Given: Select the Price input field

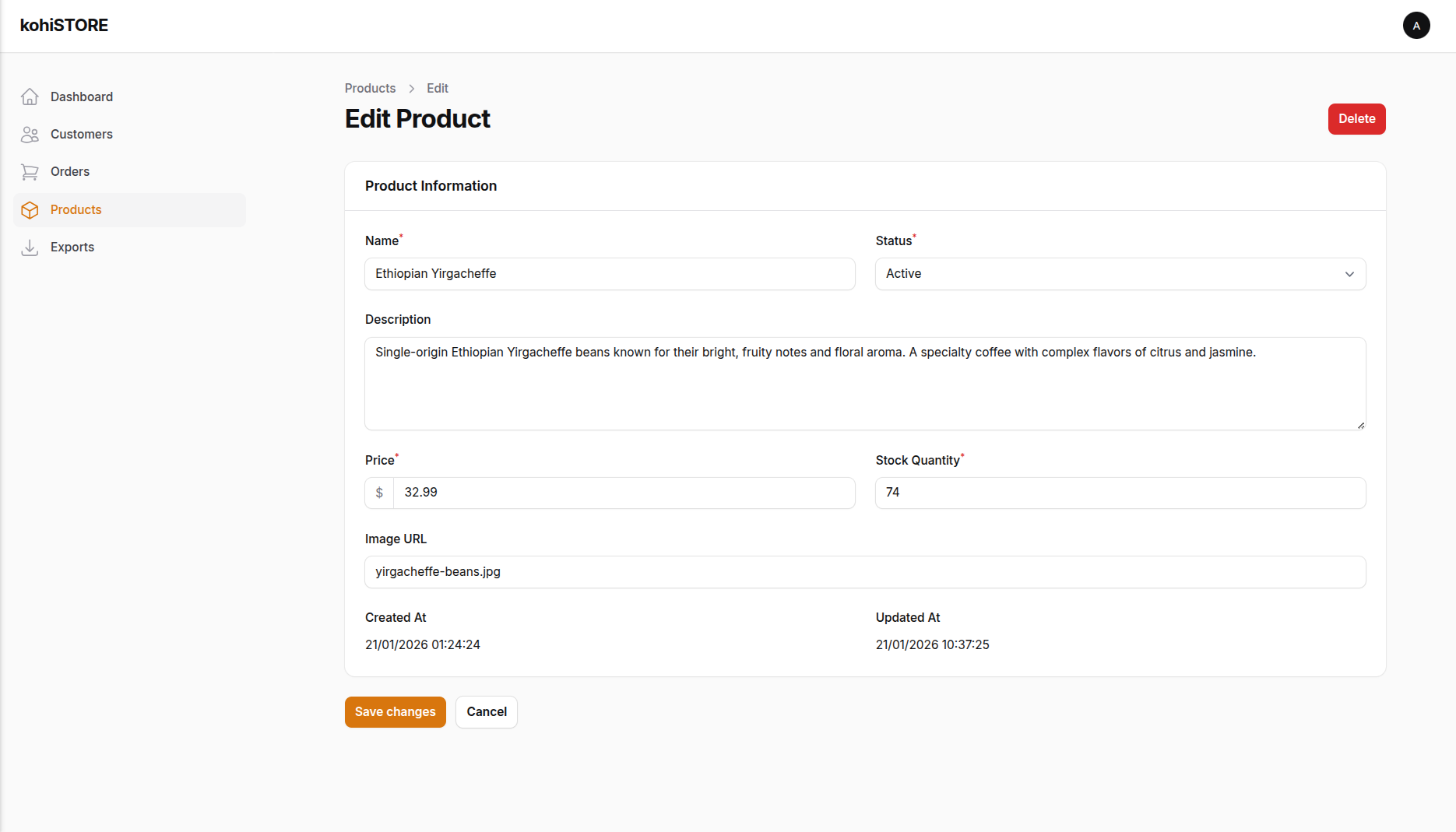Looking at the screenshot, I should 623,493.
